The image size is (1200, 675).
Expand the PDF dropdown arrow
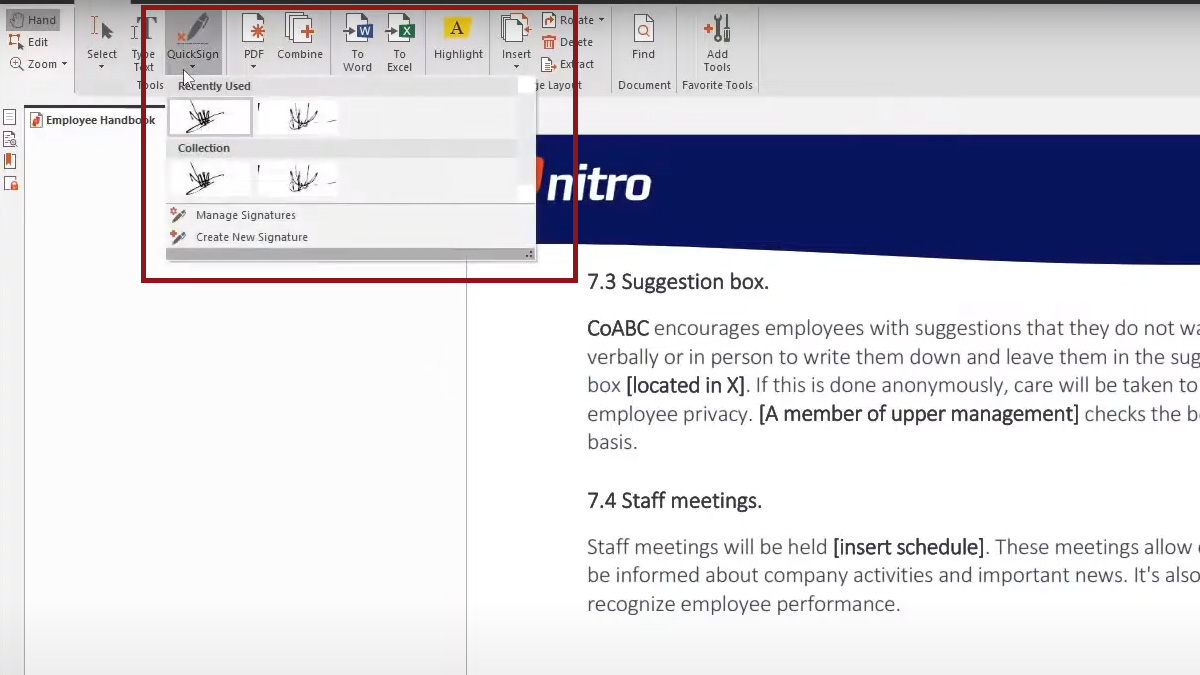pyautogui.click(x=254, y=67)
